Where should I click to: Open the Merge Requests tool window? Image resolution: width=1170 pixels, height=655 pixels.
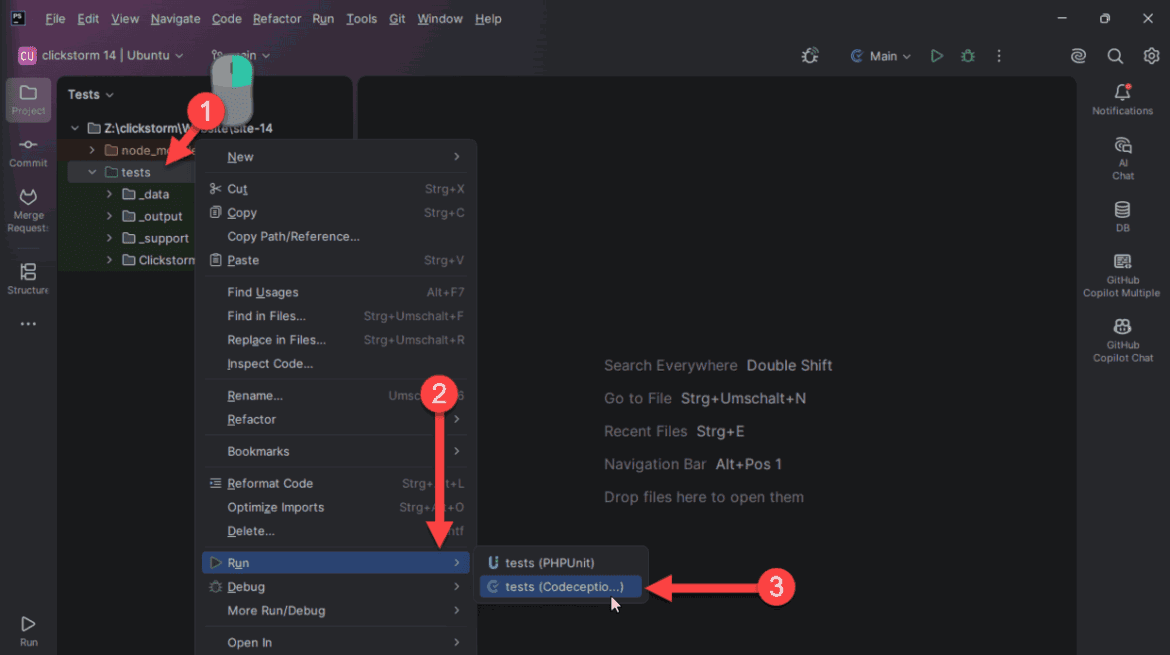click(x=28, y=210)
